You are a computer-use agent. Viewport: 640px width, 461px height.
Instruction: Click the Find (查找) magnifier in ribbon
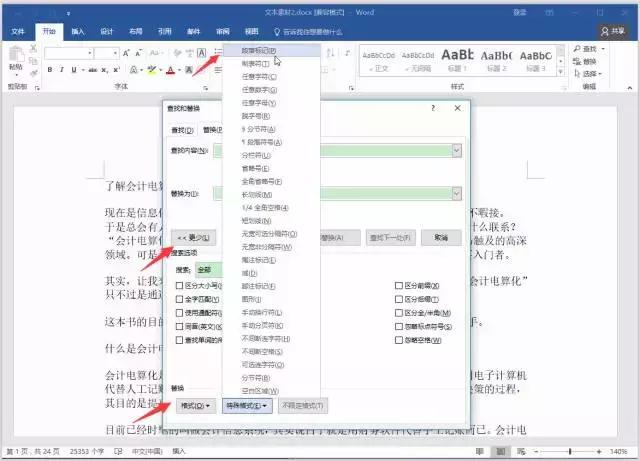coord(577,49)
